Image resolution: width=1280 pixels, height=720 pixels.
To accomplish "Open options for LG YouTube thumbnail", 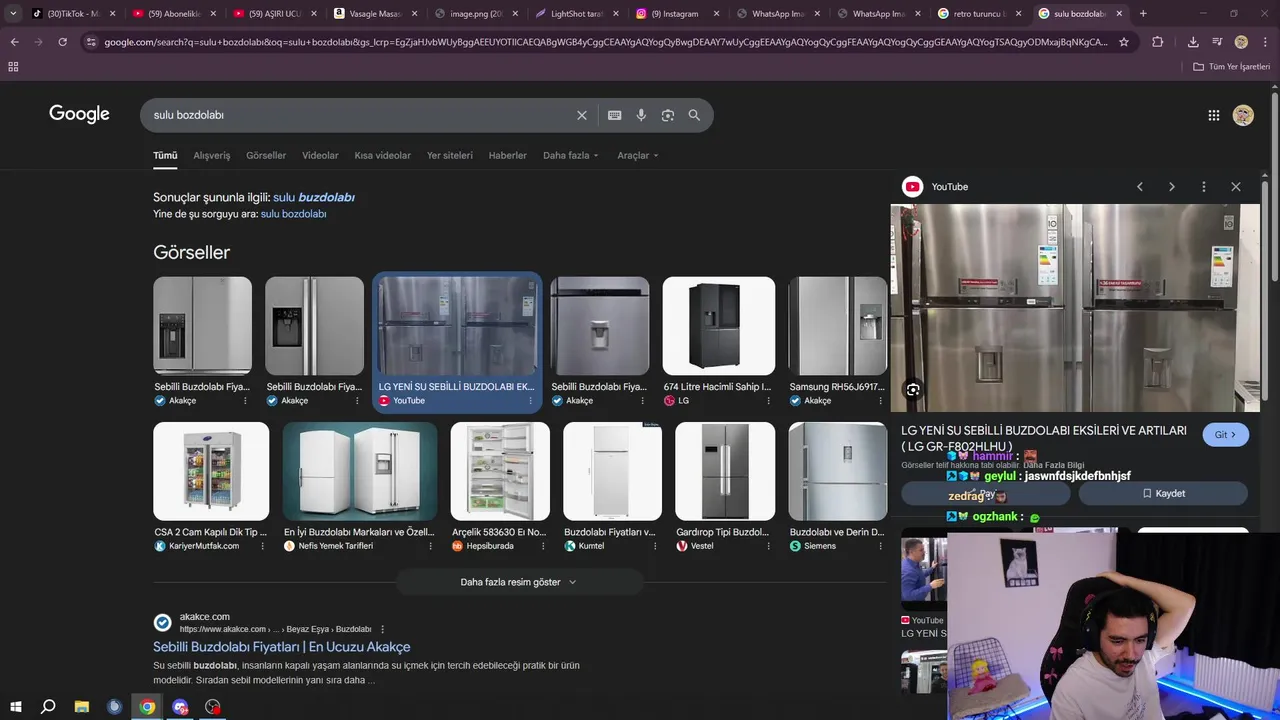I will [531, 401].
